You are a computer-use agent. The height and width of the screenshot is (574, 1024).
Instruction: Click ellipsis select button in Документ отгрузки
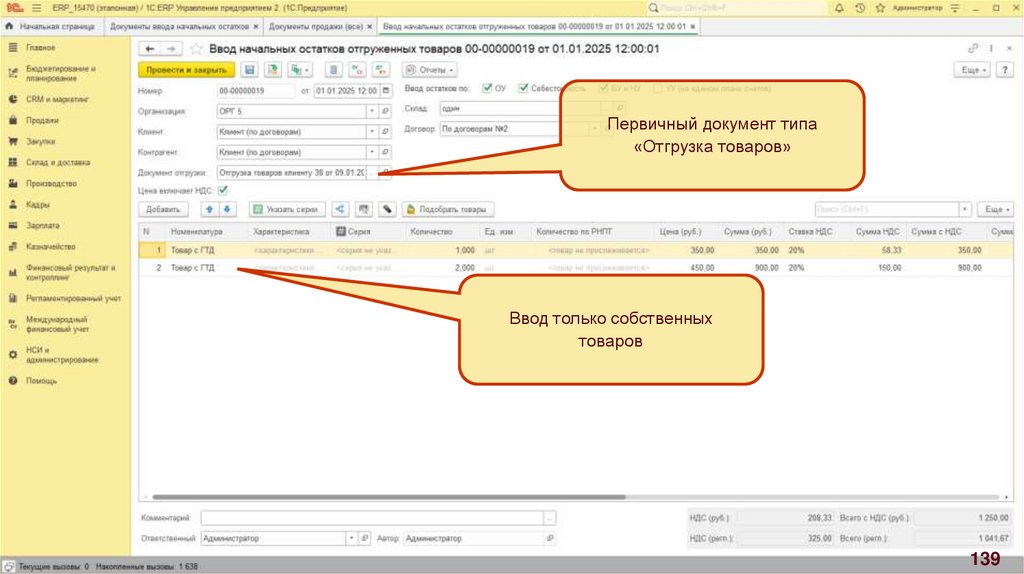point(372,173)
